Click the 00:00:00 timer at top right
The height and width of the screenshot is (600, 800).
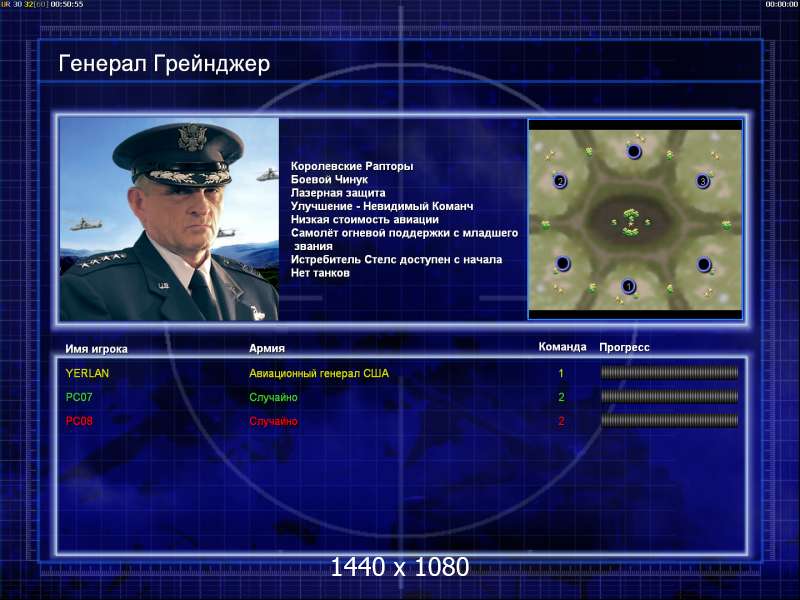782,4
